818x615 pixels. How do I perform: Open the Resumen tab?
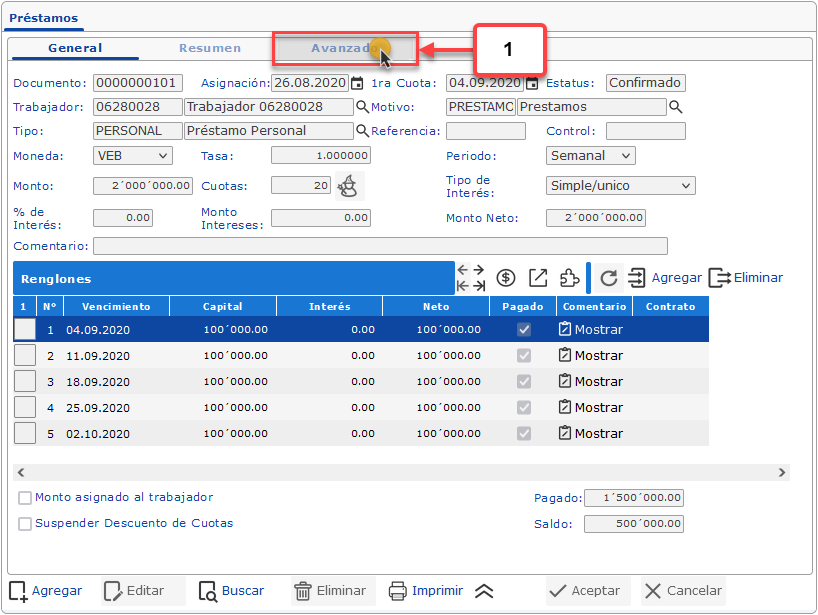point(210,48)
